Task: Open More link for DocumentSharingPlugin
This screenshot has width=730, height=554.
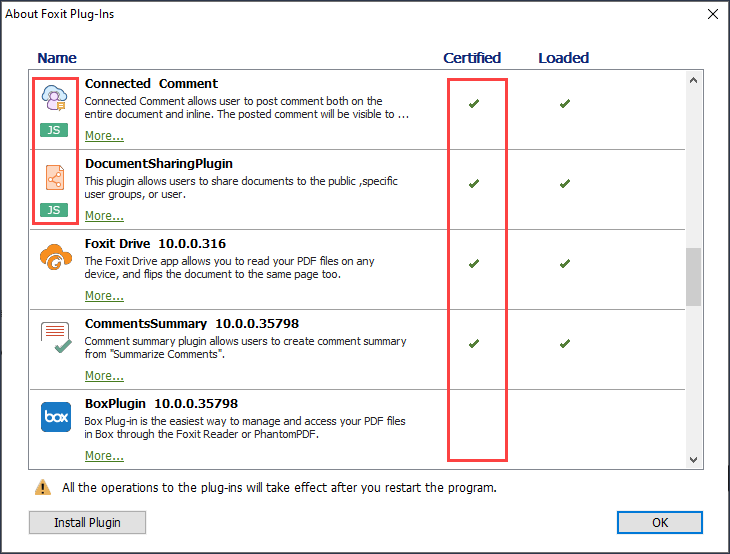Action: pyautogui.click(x=104, y=216)
